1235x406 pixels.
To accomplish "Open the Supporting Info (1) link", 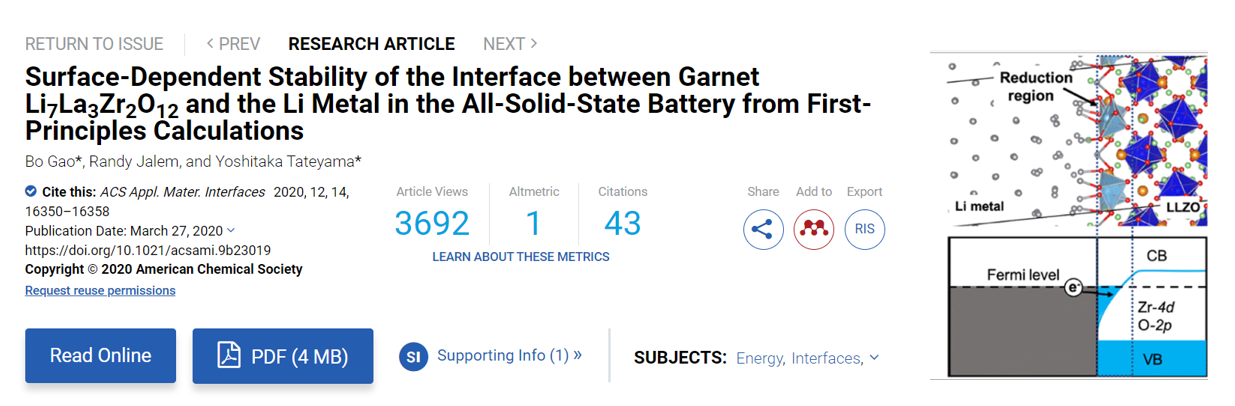I will point(509,355).
